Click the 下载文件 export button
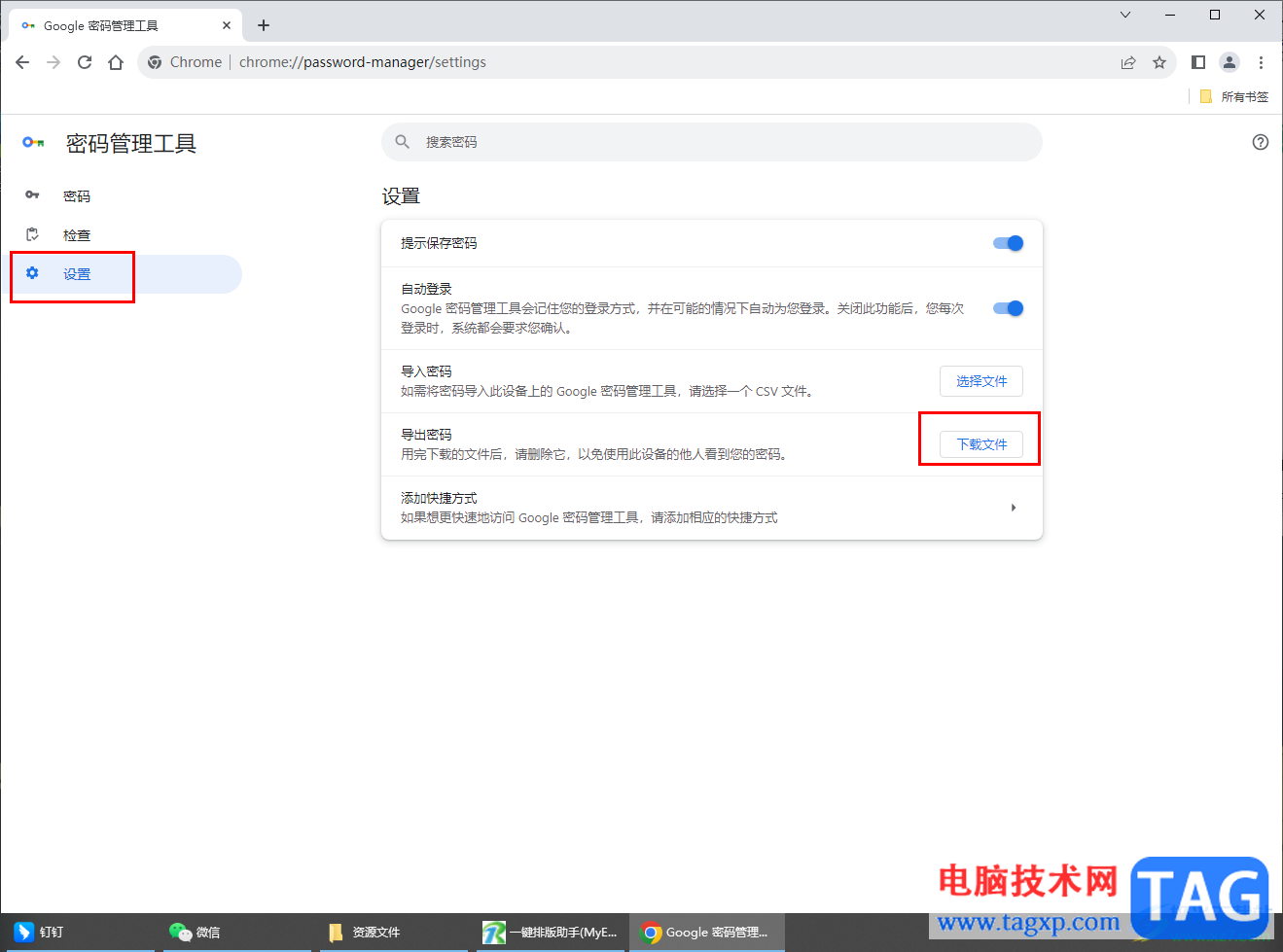 tap(981, 444)
